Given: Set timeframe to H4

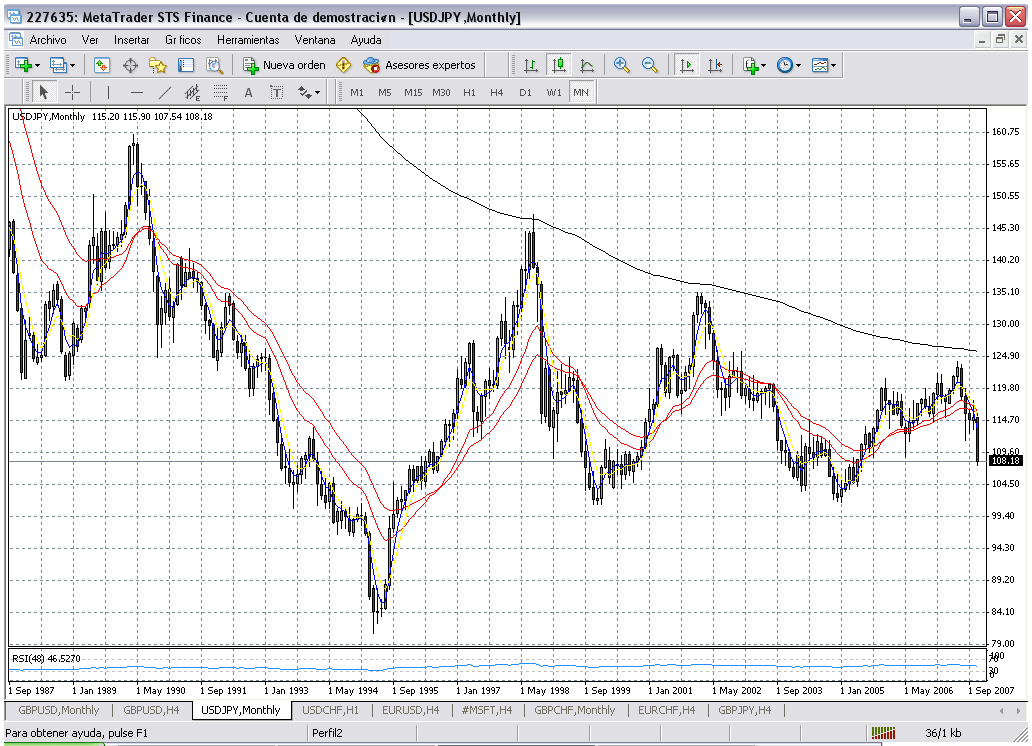Looking at the screenshot, I should (x=497, y=92).
